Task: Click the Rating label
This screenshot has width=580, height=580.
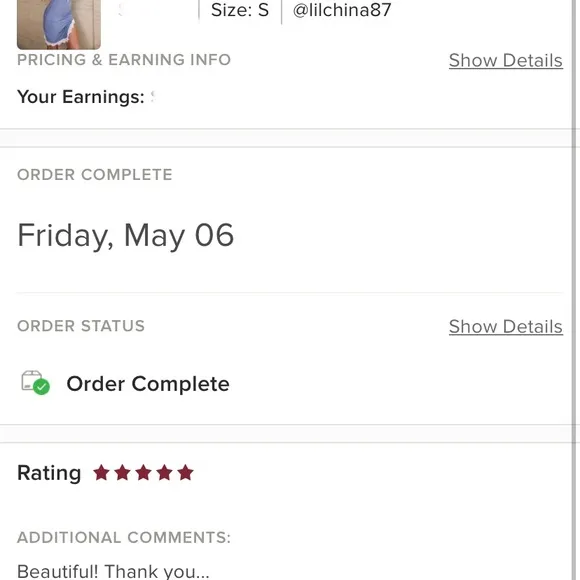Action: tap(49, 473)
